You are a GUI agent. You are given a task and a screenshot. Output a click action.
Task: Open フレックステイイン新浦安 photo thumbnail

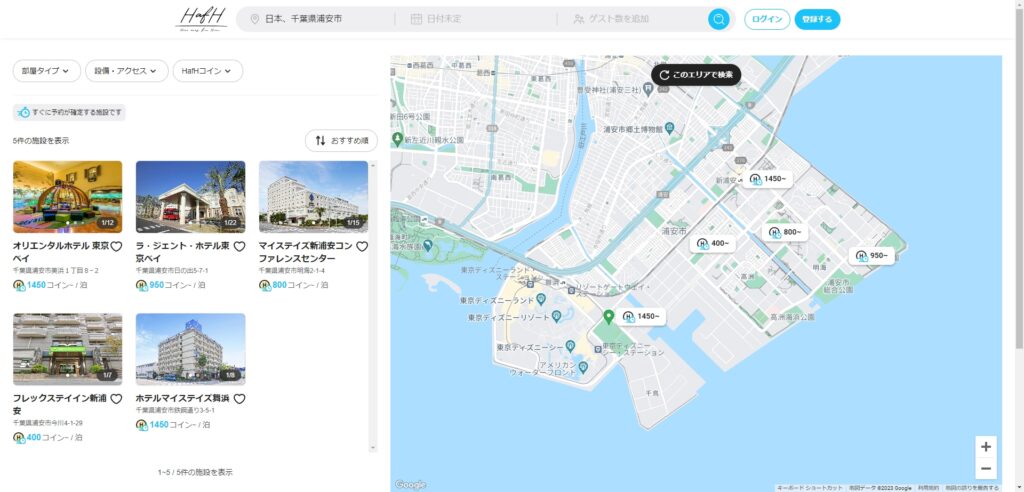coord(67,349)
